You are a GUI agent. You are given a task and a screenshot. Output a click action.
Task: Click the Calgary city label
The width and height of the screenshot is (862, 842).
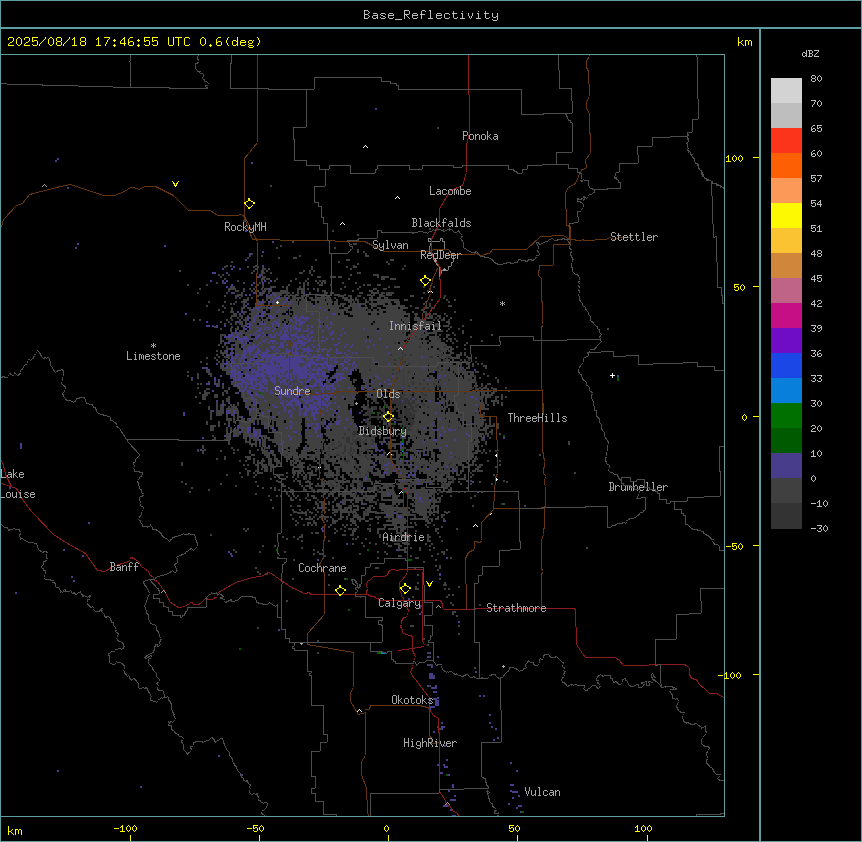(x=400, y=603)
